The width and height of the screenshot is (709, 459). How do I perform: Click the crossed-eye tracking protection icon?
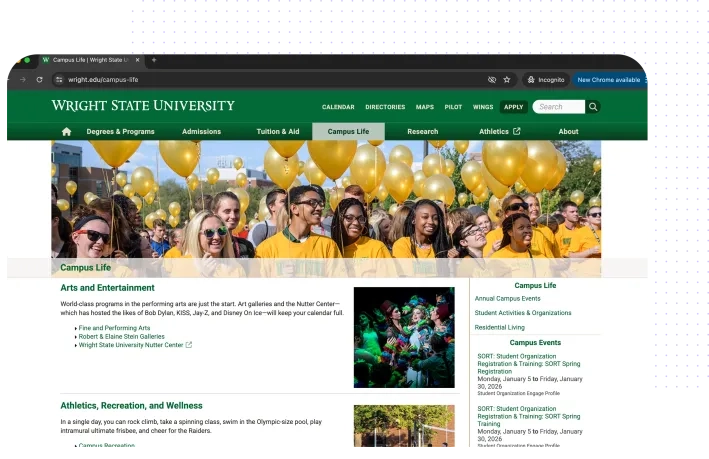coord(492,80)
